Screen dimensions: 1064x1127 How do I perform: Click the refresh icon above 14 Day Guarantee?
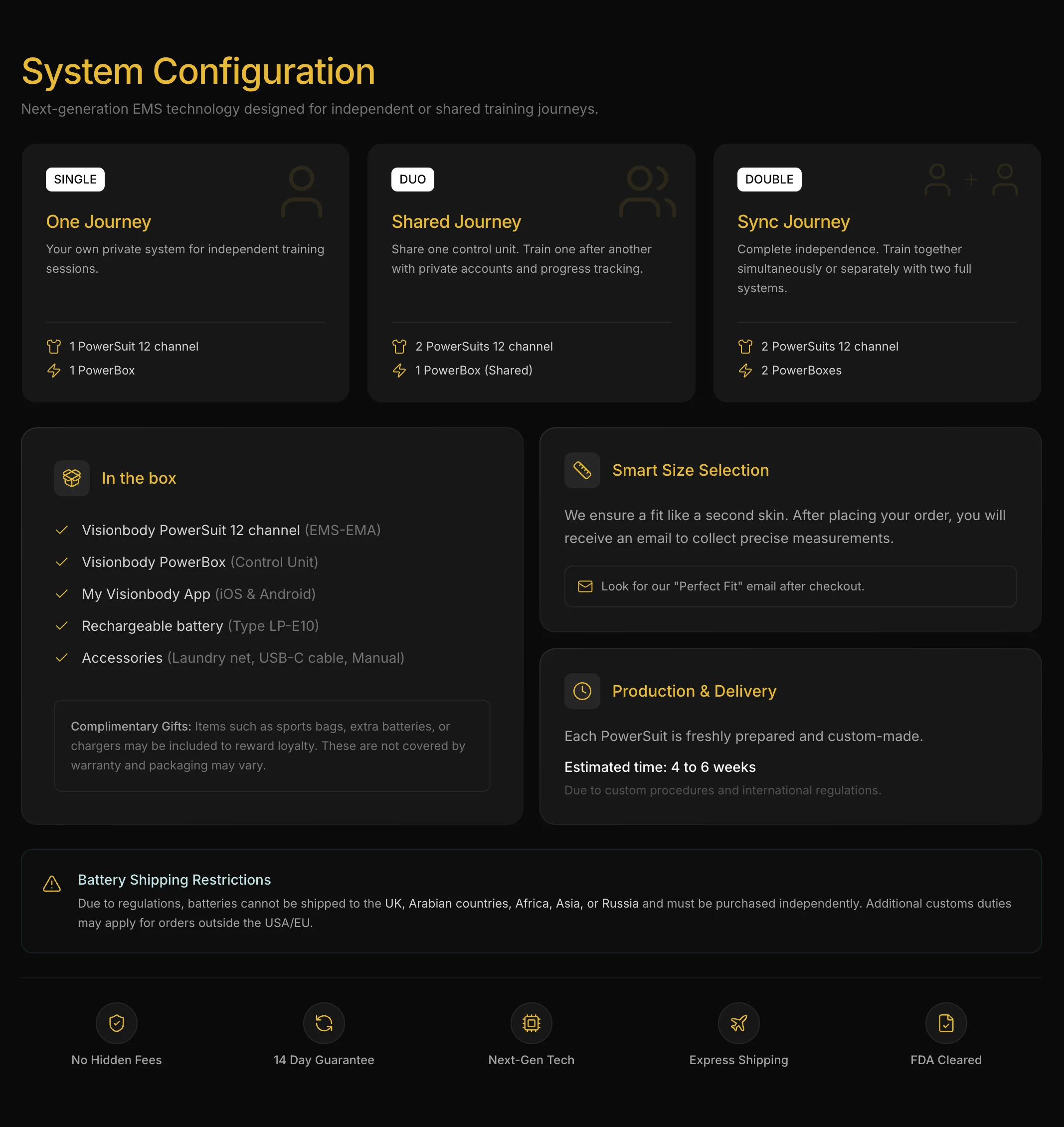click(x=324, y=1023)
